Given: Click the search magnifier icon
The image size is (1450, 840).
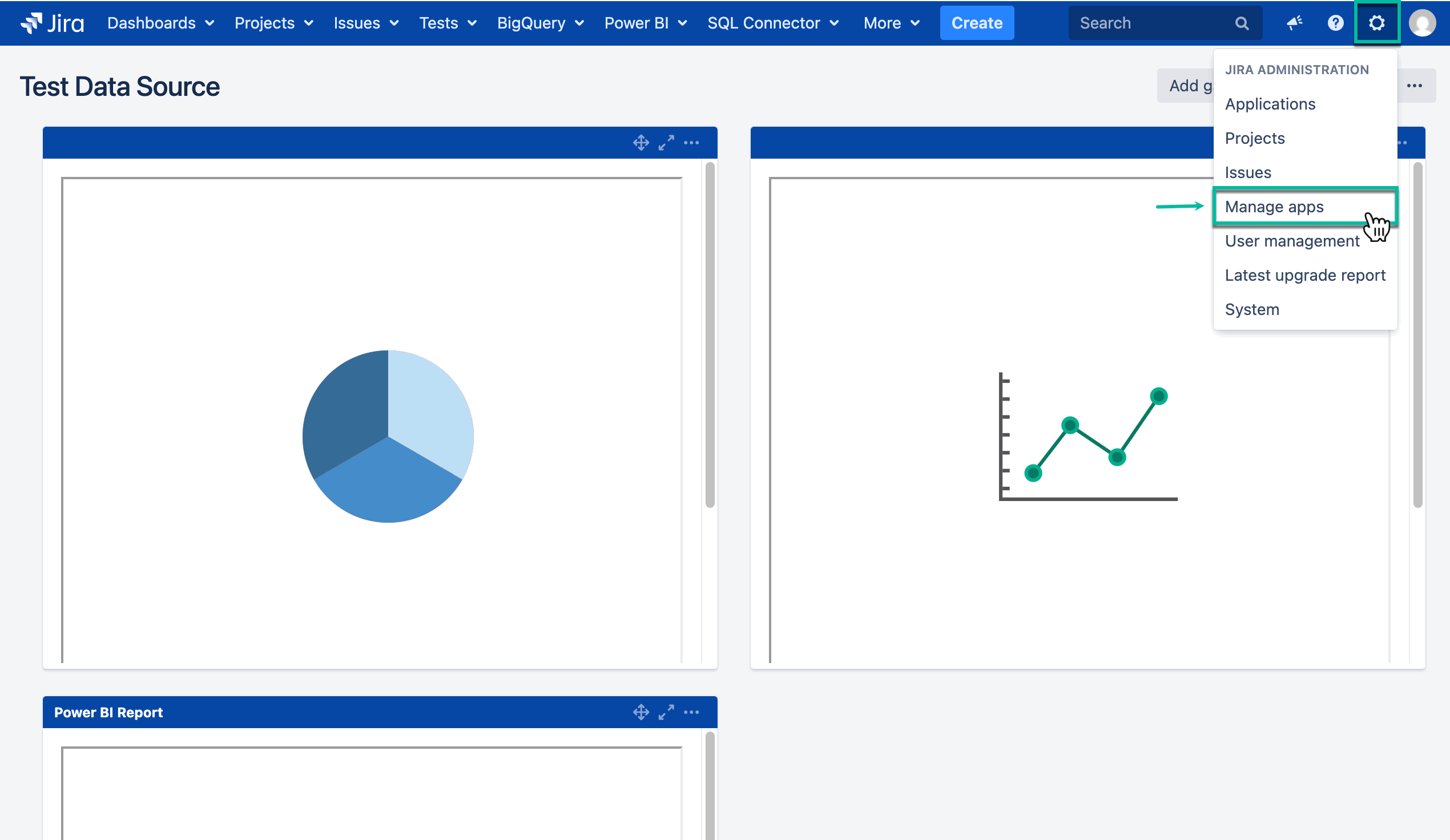Looking at the screenshot, I should point(1242,23).
